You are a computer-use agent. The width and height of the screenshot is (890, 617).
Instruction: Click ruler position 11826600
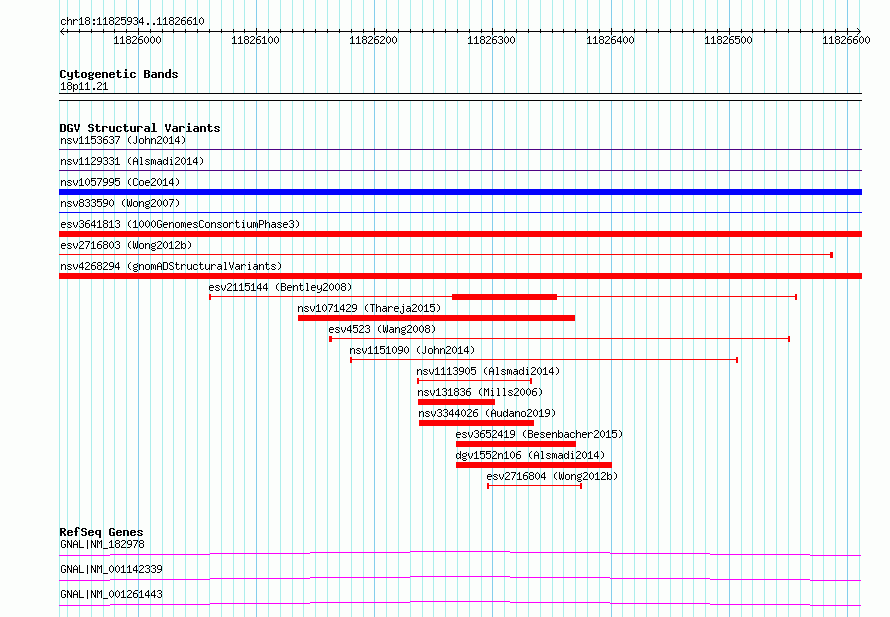point(846,40)
